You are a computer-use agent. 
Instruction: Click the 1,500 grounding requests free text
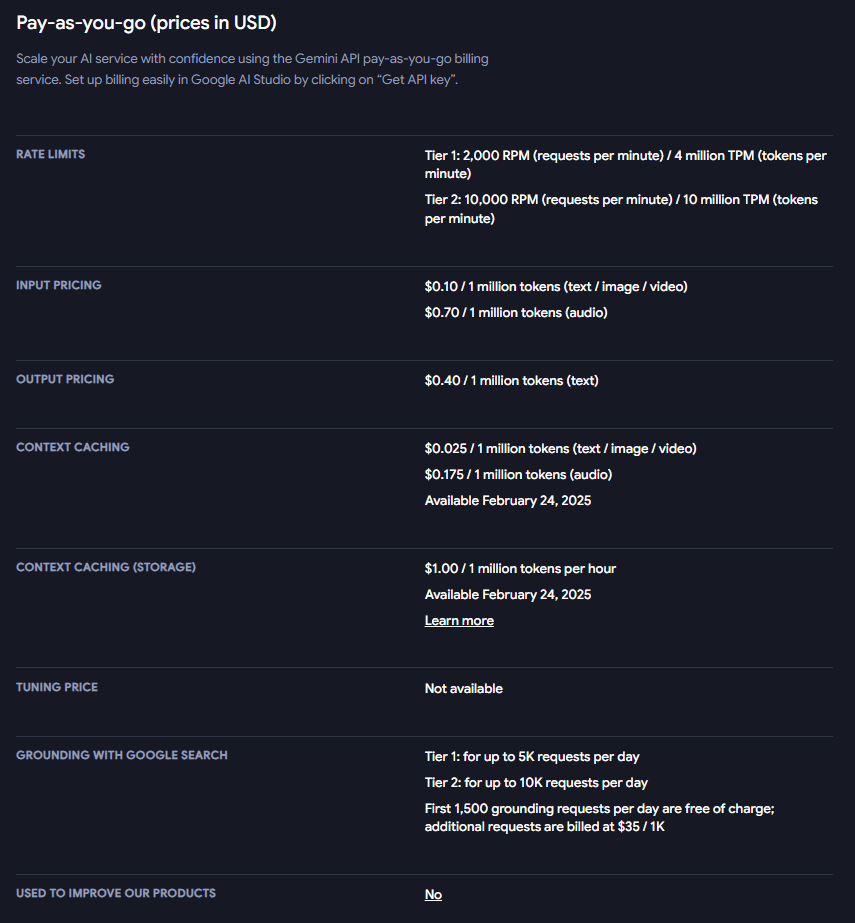(599, 818)
